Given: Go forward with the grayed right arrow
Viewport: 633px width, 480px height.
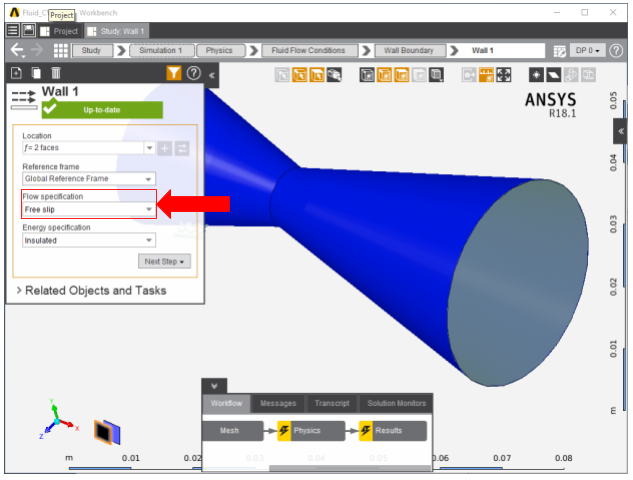Looking at the screenshot, I should pos(37,50).
